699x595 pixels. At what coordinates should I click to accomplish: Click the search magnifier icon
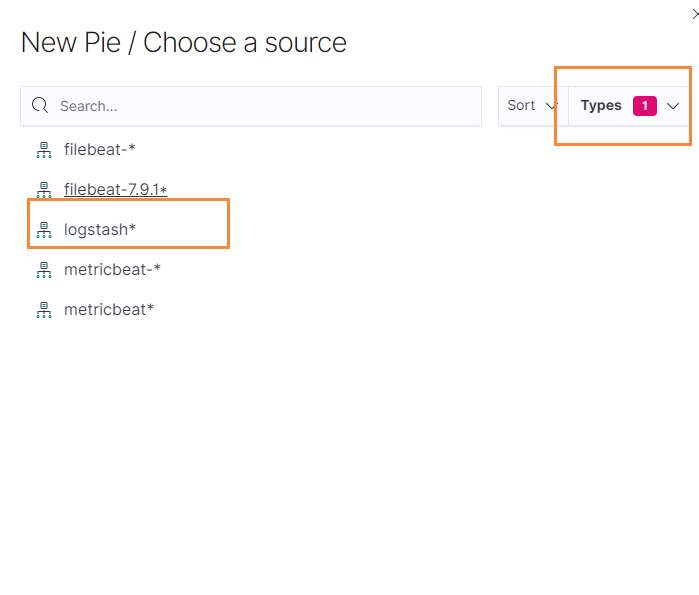[x=41, y=106]
